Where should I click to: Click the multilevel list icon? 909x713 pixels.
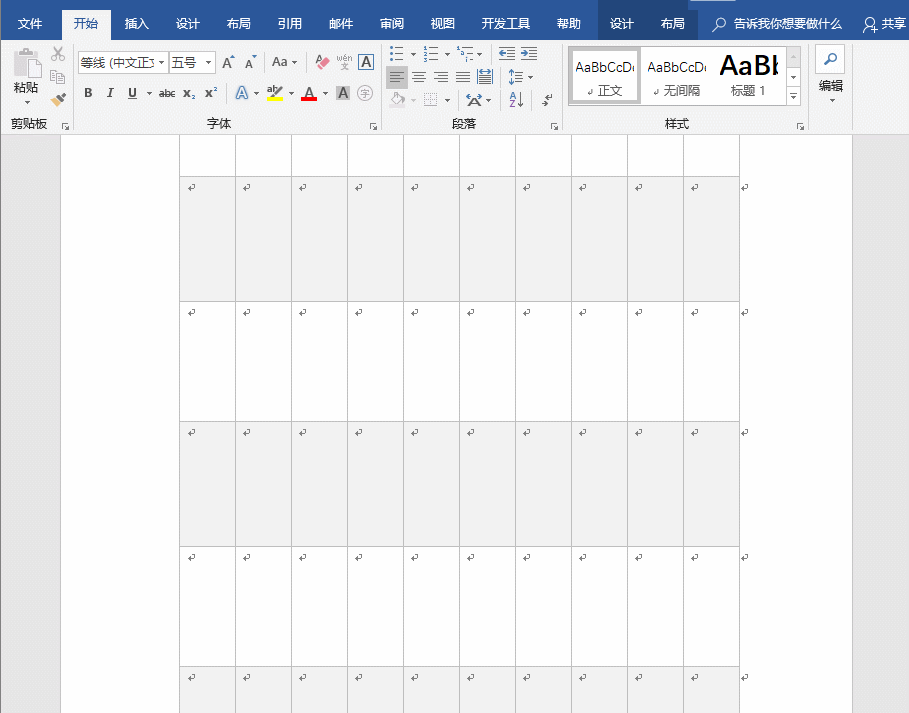(465, 54)
